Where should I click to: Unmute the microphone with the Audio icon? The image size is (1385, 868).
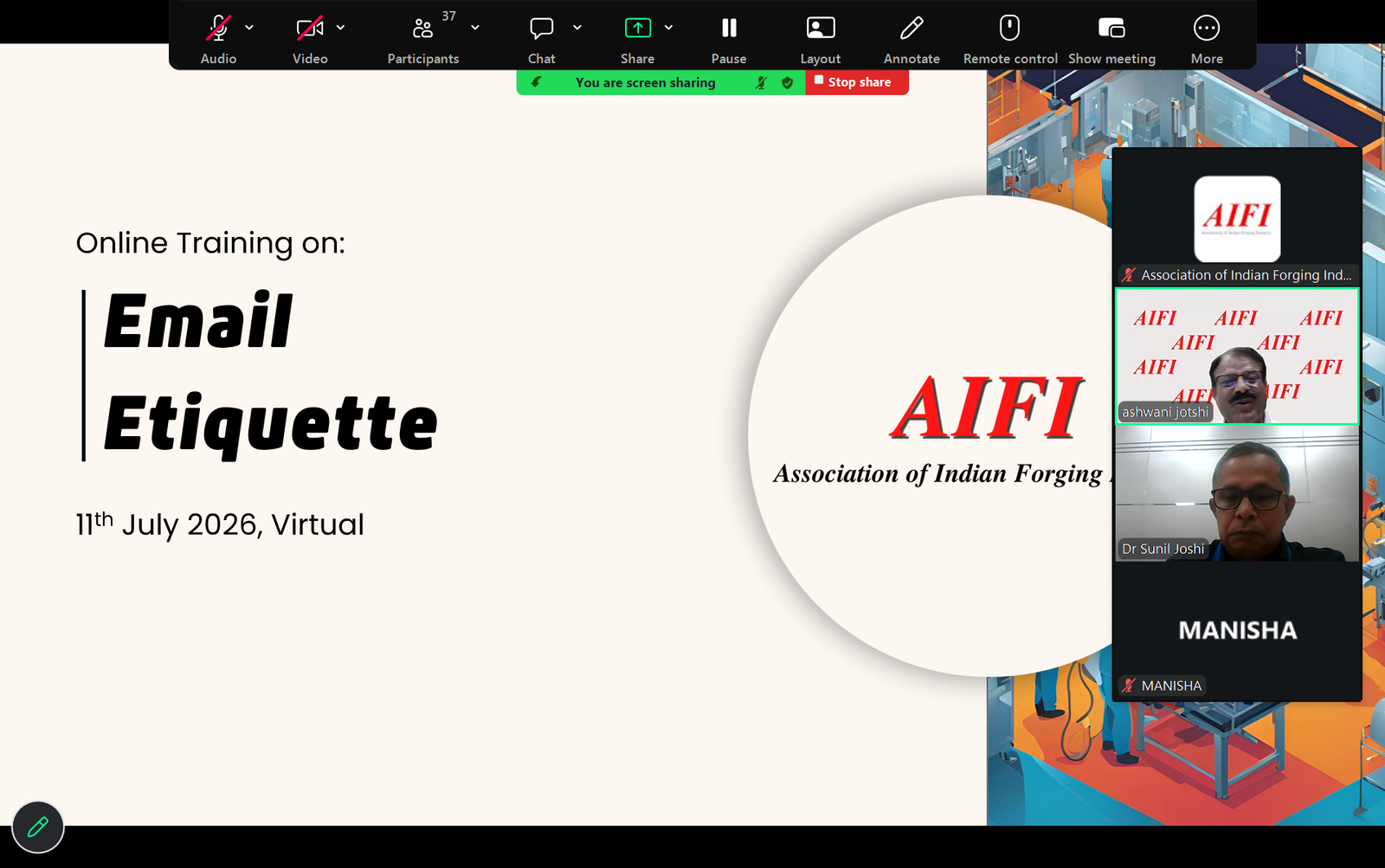[218, 29]
